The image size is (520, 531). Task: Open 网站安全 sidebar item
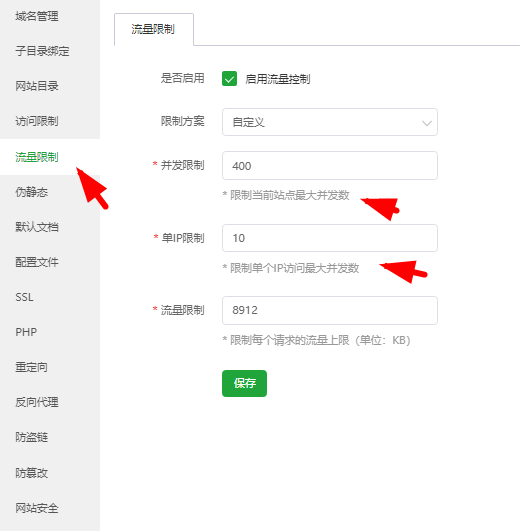coord(37,508)
